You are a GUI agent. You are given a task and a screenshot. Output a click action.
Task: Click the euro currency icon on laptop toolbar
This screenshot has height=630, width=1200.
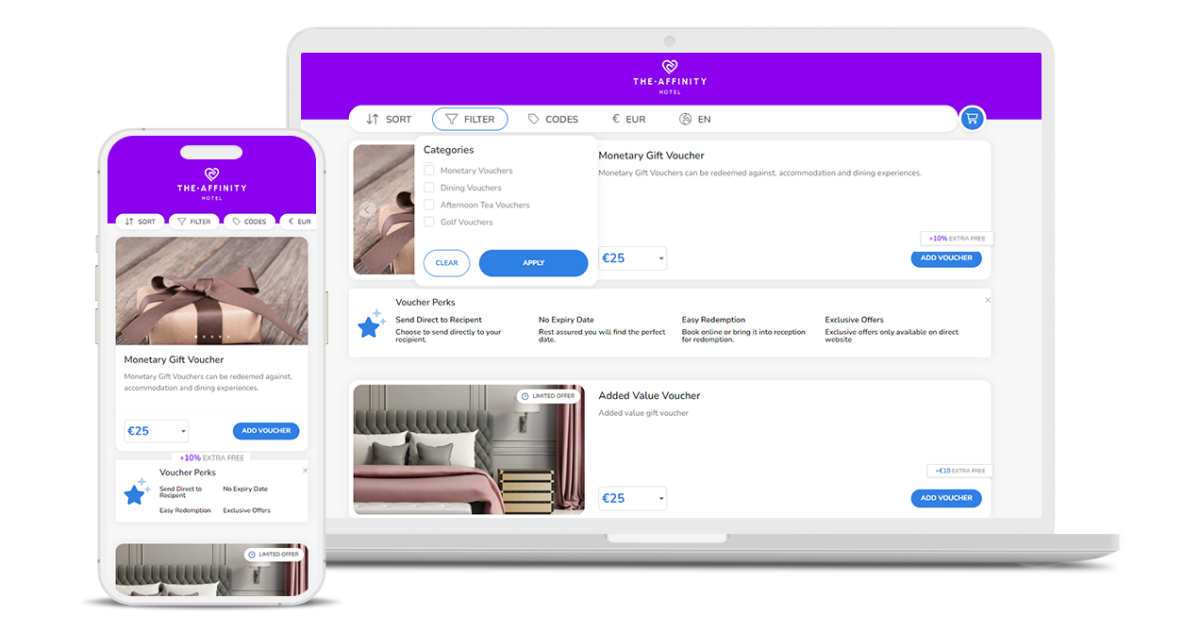click(616, 119)
